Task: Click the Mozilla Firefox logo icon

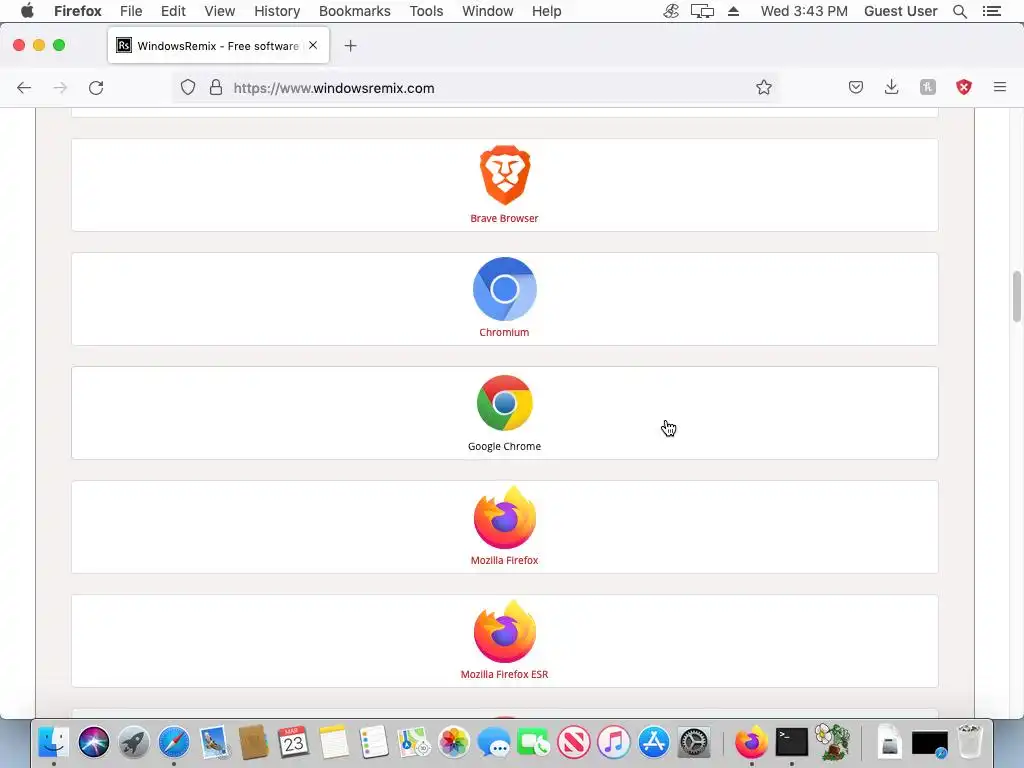Action: 504,518
